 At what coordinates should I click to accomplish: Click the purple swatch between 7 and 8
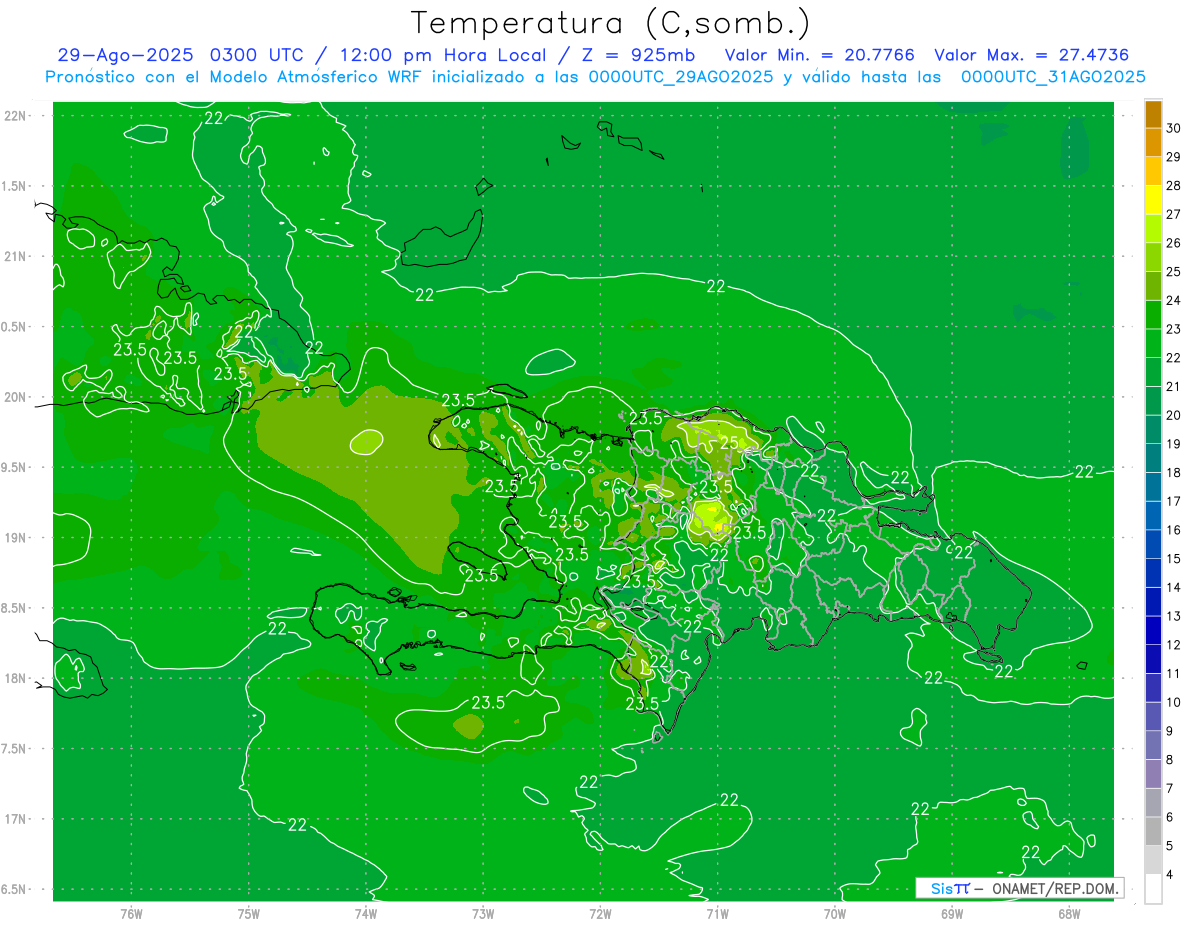click(1153, 774)
